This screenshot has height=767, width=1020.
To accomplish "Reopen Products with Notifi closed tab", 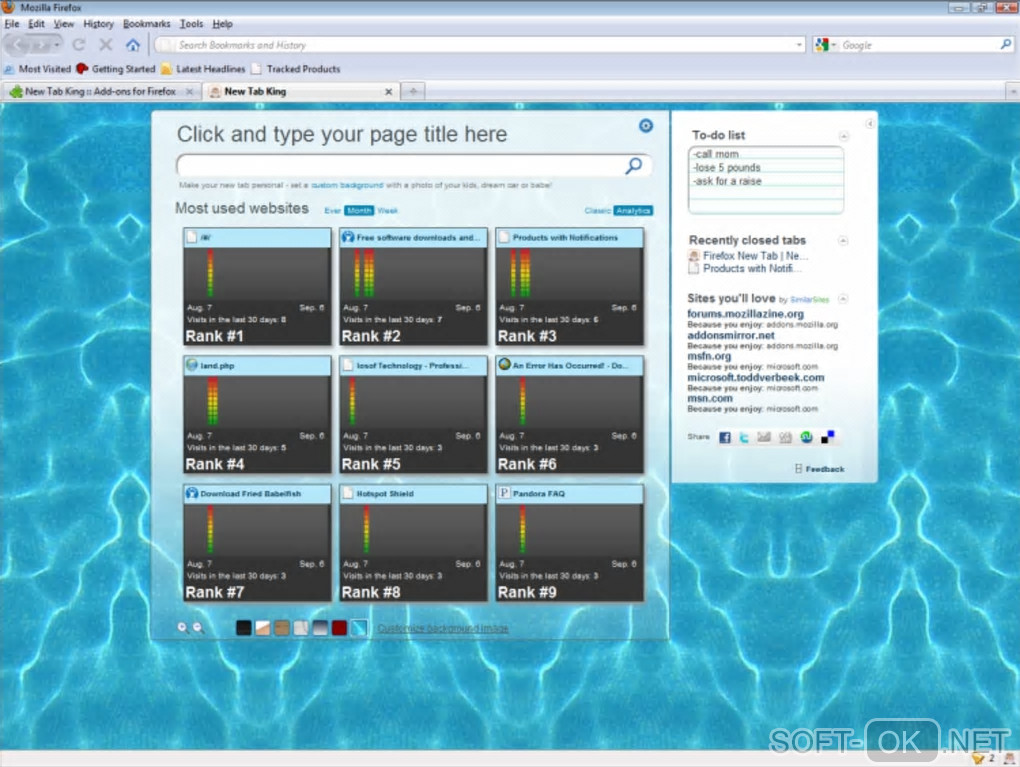I will click(745, 269).
